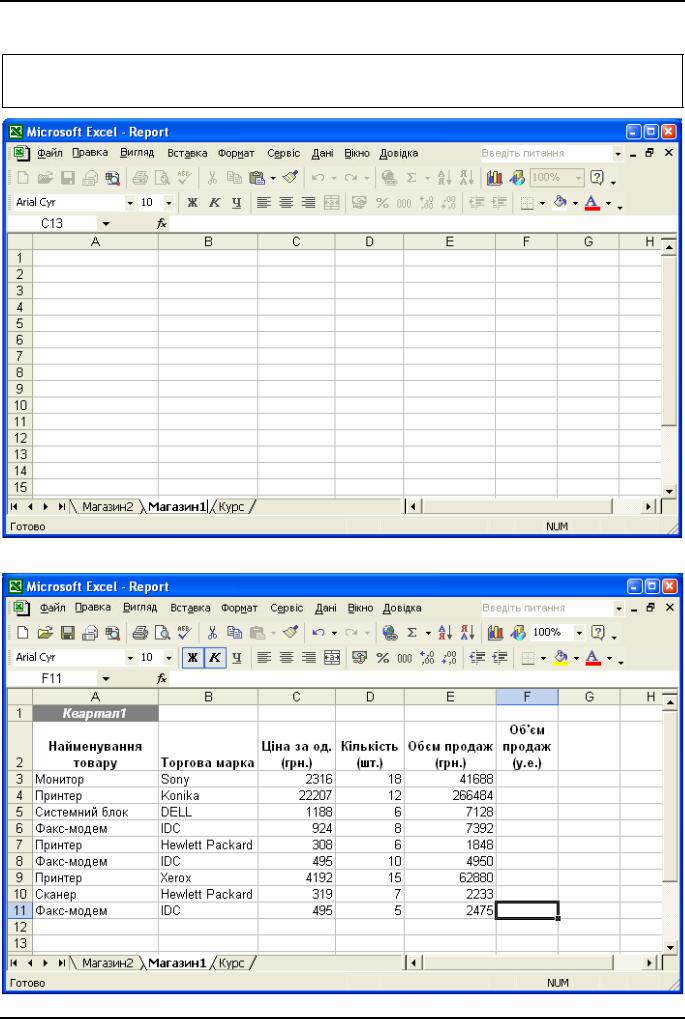Open Файл menu in the data-sheet window
685x1019 pixels.
53,608
